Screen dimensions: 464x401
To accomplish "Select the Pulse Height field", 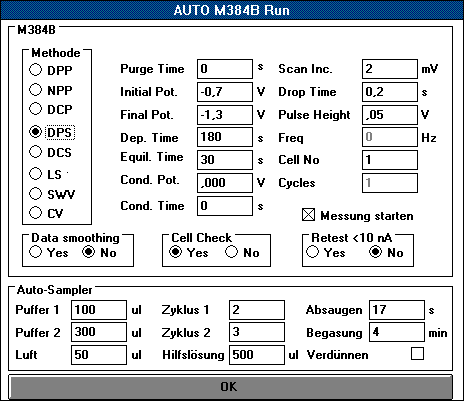I will click(x=390, y=115).
